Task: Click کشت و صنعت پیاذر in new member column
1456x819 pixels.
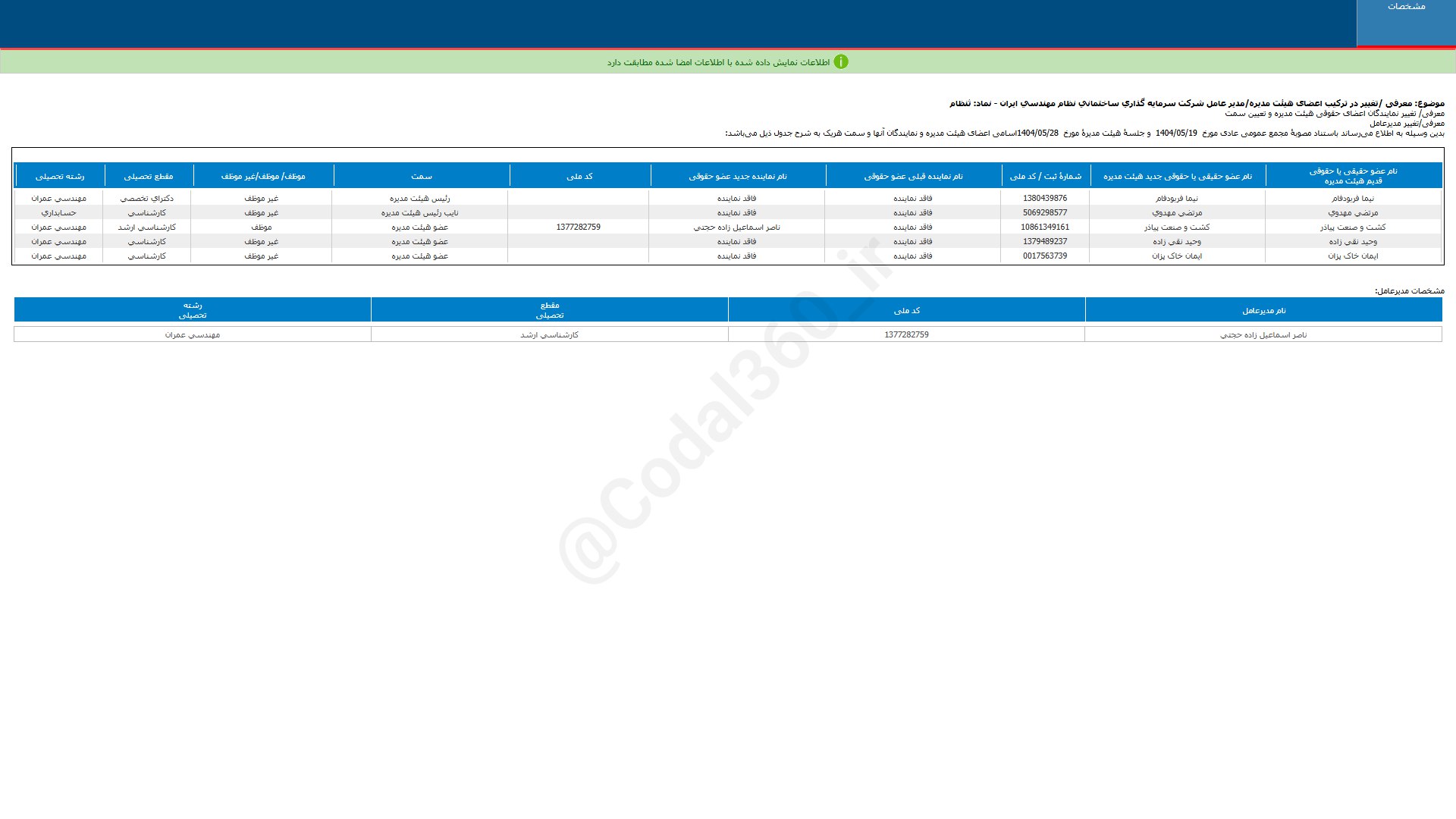Action: pyautogui.click(x=1177, y=227)
